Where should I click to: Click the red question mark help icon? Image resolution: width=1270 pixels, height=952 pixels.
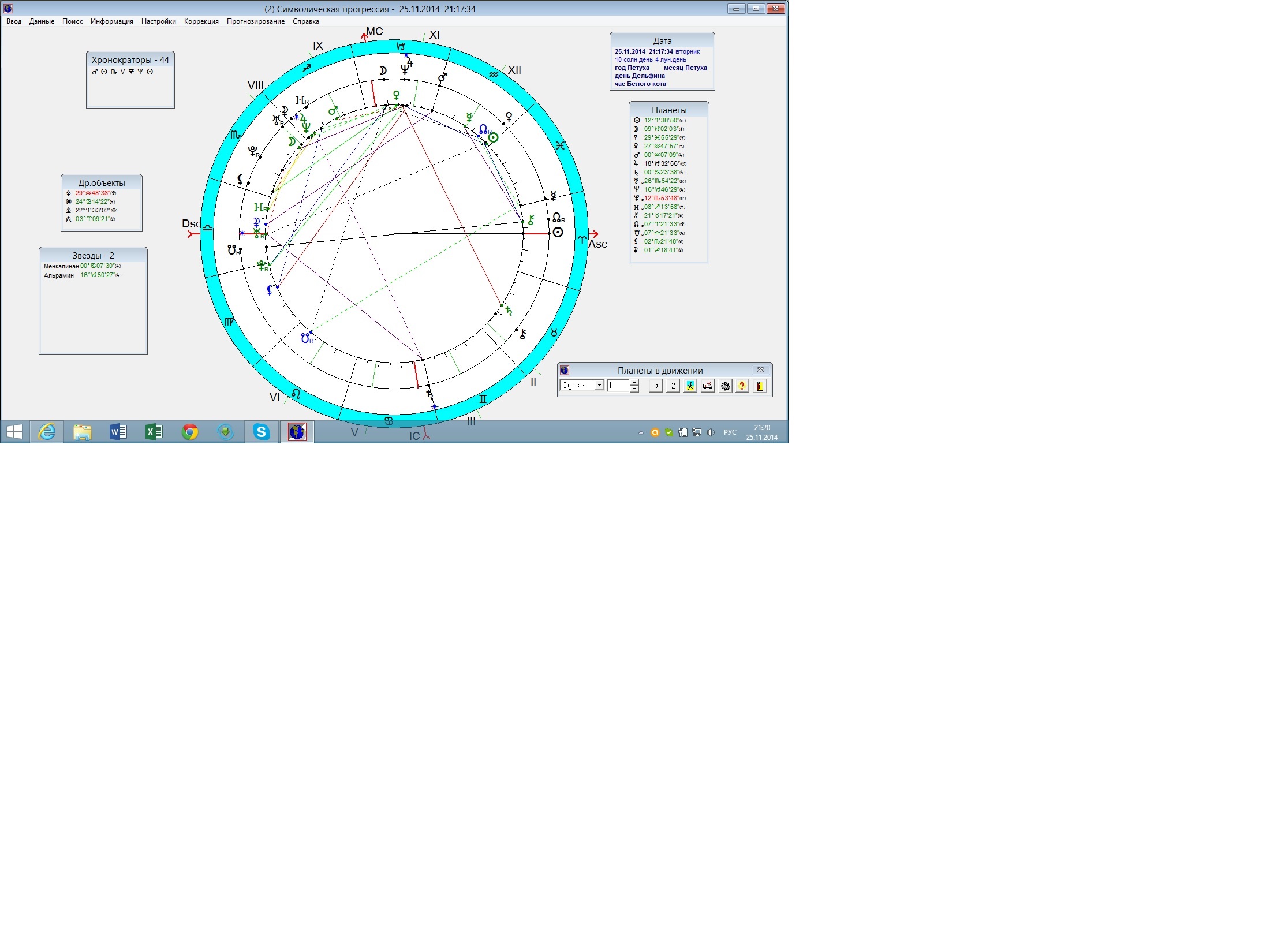tap(742, 386)
